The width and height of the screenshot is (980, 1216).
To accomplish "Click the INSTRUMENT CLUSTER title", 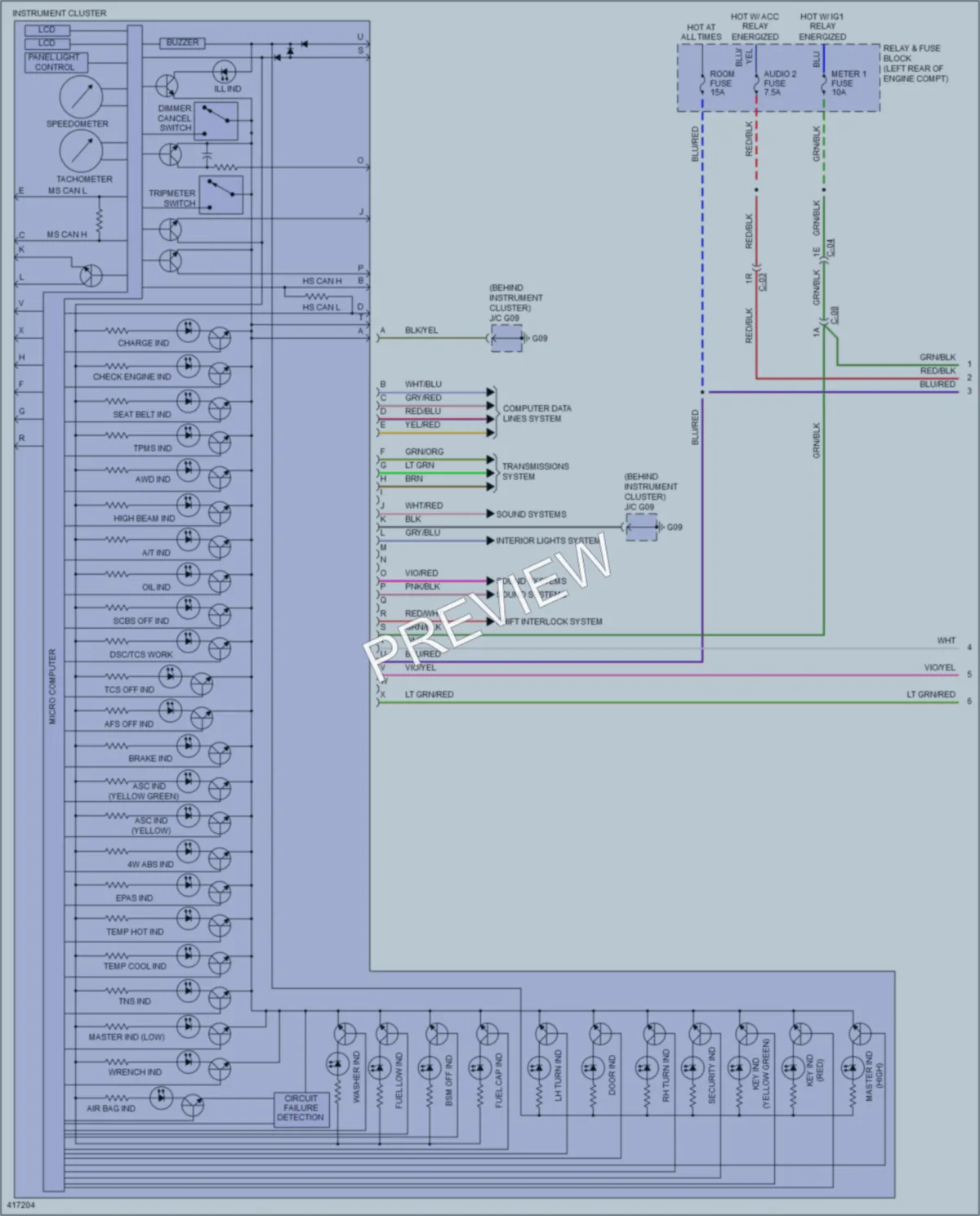I will click(59, 13).
